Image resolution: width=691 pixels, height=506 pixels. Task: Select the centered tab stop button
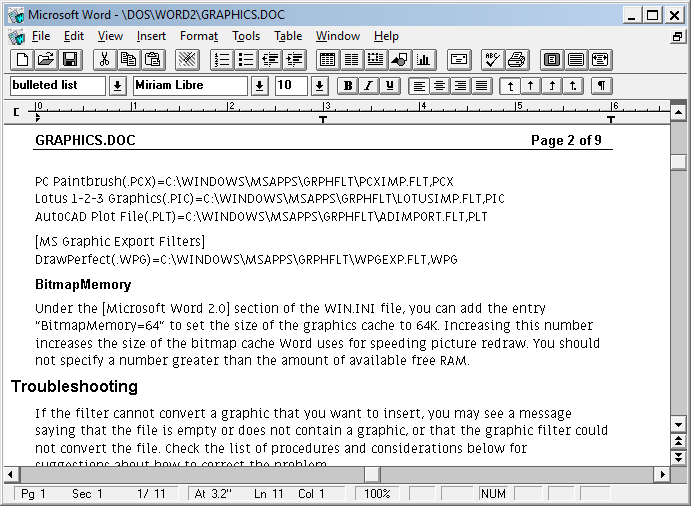[531, 86]
